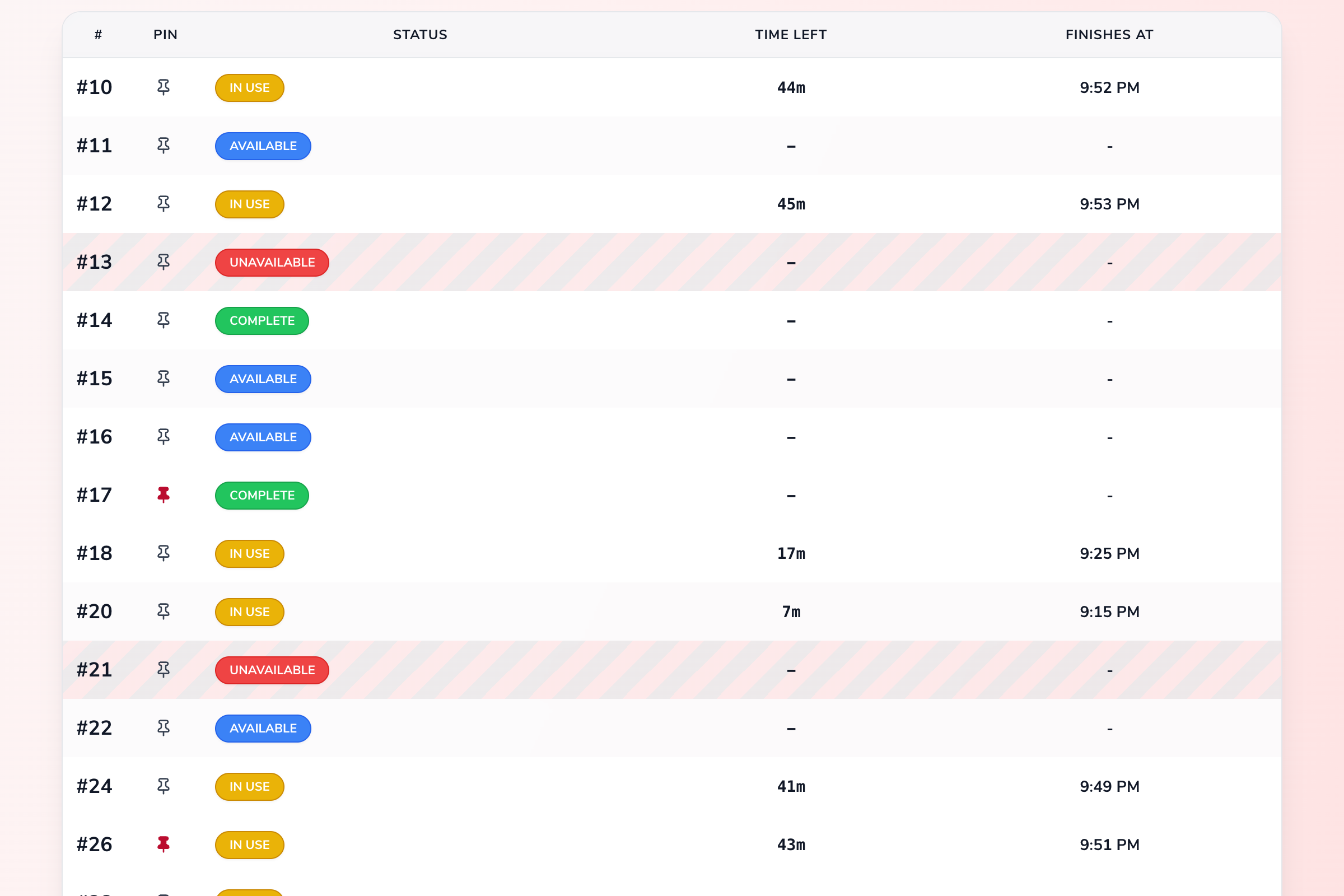The image size is (1344, 896).
Task: Click COMPLETE badge on machine #17
Action: 262,496
